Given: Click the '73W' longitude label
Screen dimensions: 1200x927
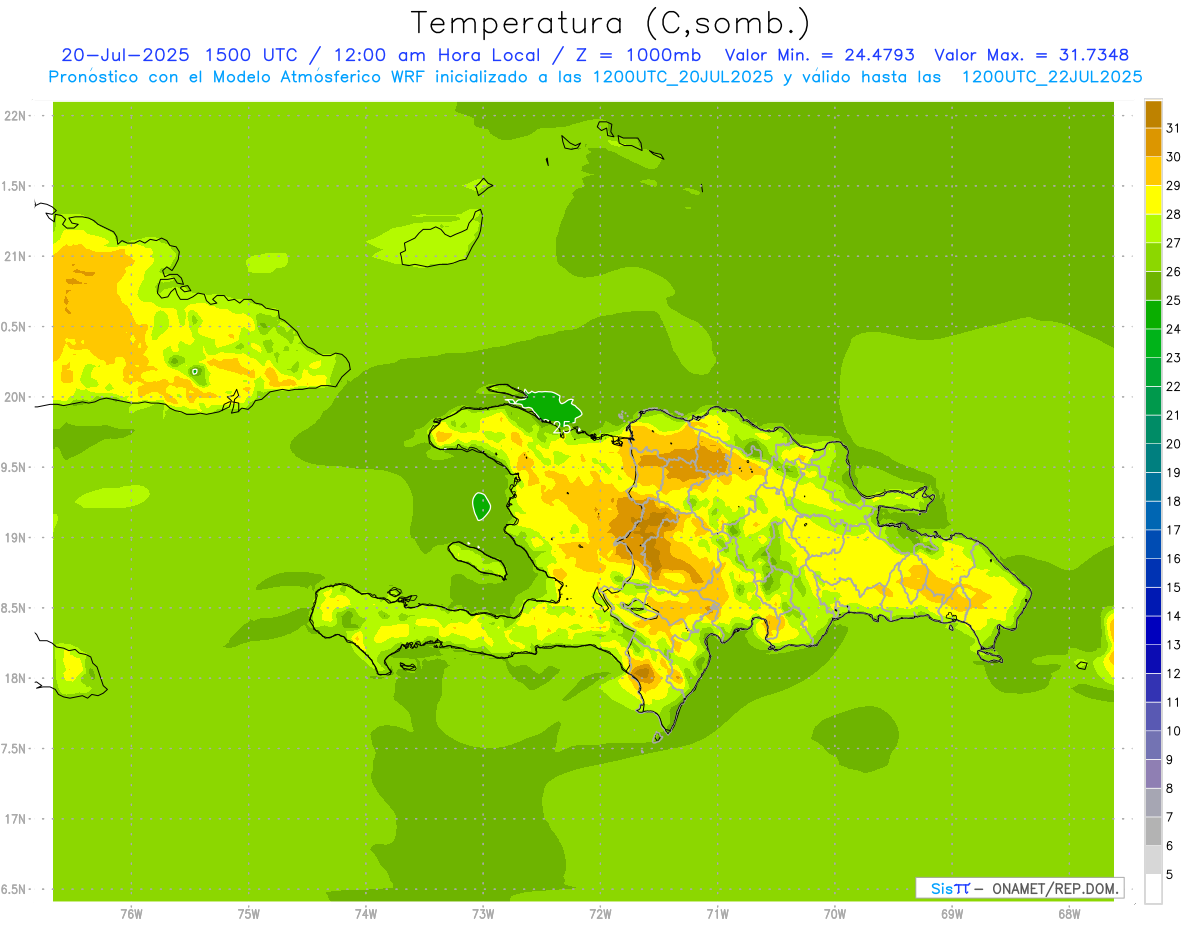Looking at the screenshot, I should pyautogui.click(x=483, y=914).
